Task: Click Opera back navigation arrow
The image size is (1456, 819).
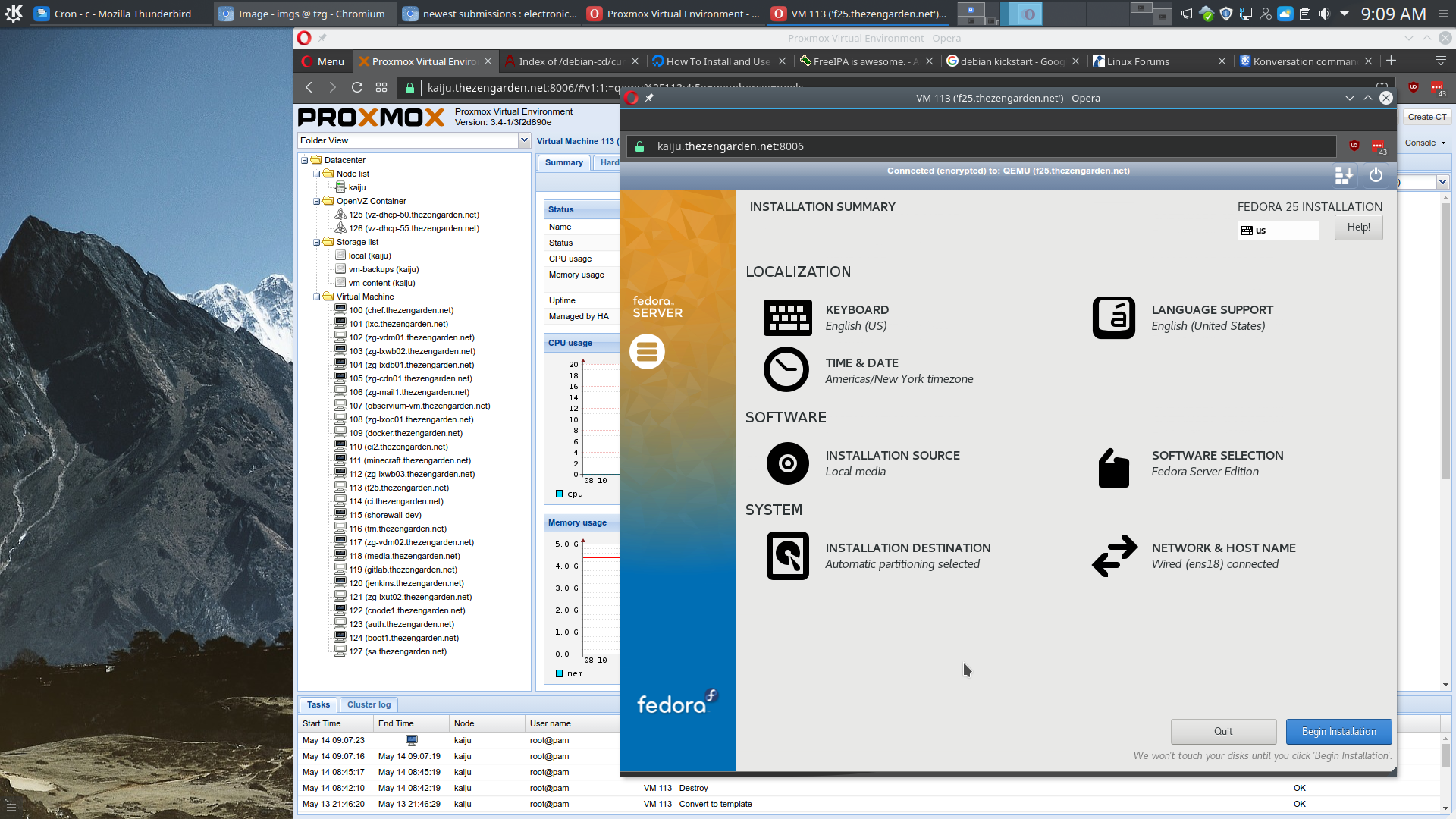Action: tap(309, 88)
